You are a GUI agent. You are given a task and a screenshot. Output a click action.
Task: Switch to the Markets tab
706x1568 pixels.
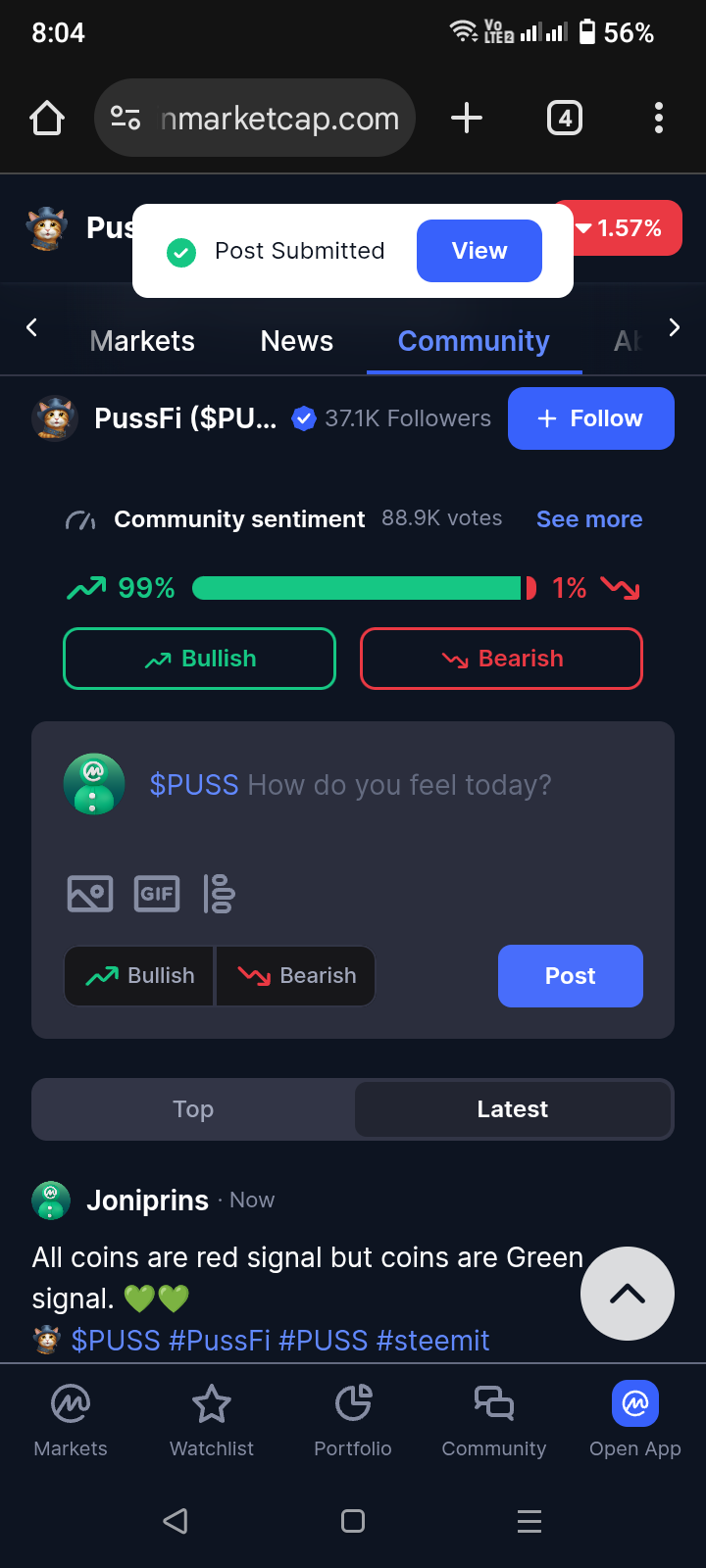[142, 341]
